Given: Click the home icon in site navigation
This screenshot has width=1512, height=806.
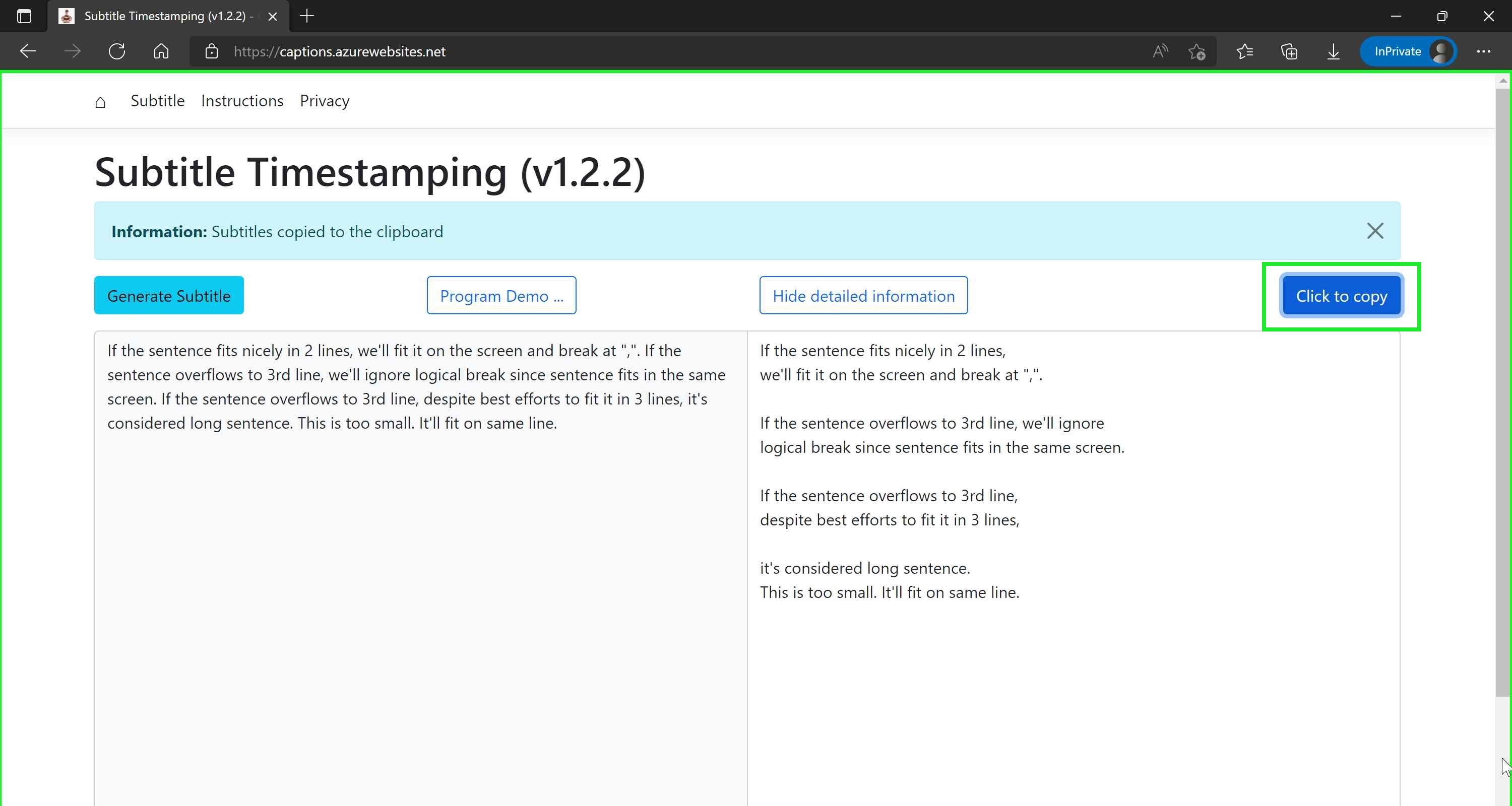Looking at the screenshot, I should coord(100,101).
